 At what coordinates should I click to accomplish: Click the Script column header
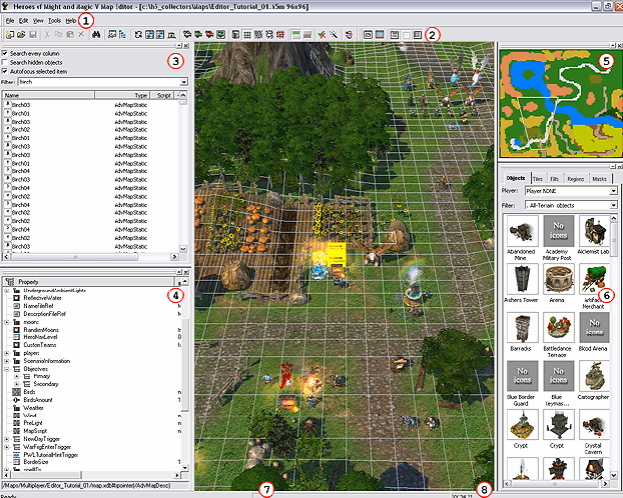163,95
